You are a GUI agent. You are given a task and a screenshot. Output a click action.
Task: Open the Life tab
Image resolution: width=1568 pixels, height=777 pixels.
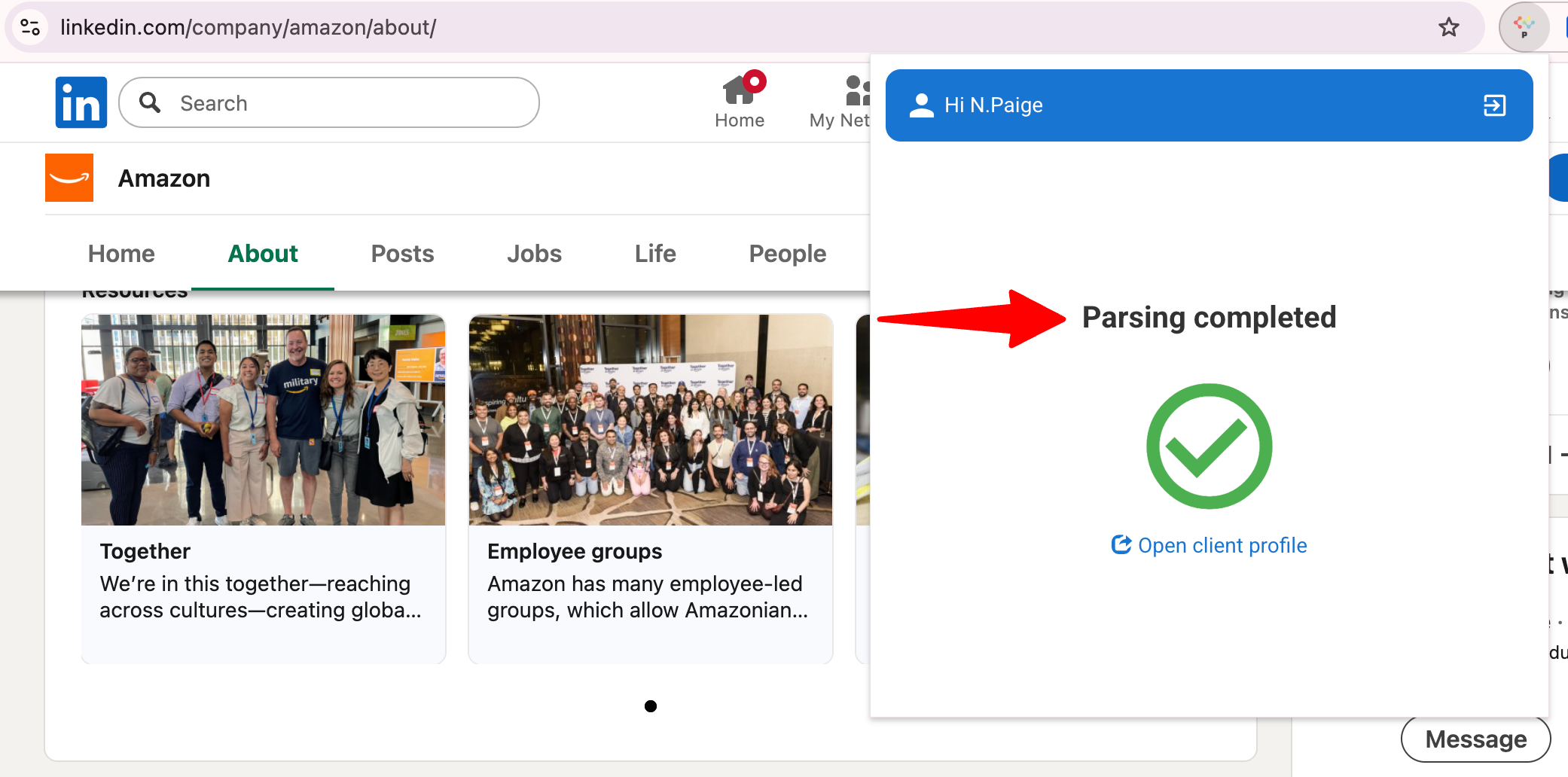pyautogui.click(x=655, y=254)
